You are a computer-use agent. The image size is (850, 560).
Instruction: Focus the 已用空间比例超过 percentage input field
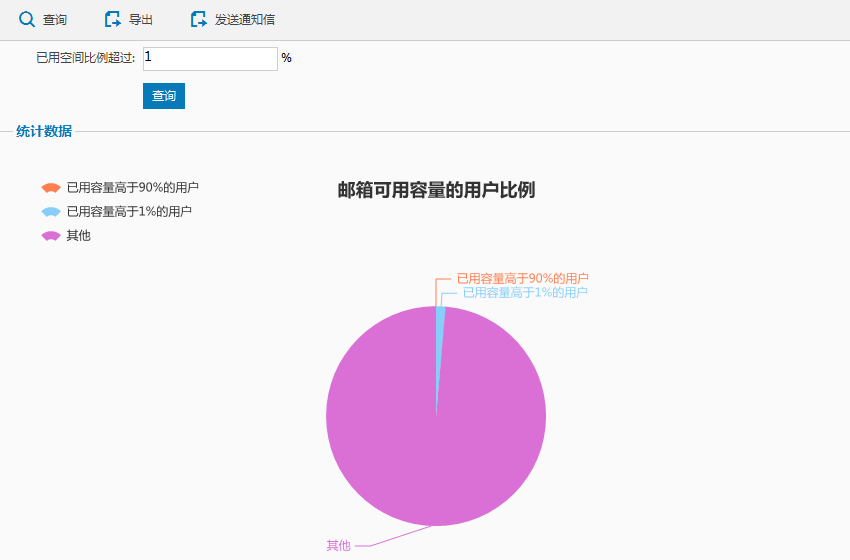pyautogui.click(x=210, y=59)
